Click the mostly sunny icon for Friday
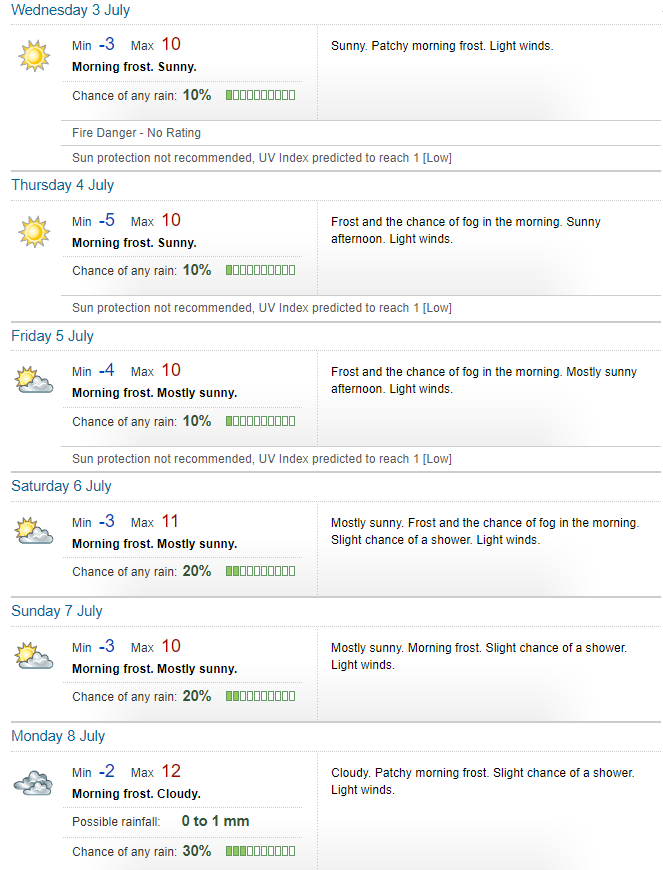Screen dimensions: 663x870 point(34,380)
